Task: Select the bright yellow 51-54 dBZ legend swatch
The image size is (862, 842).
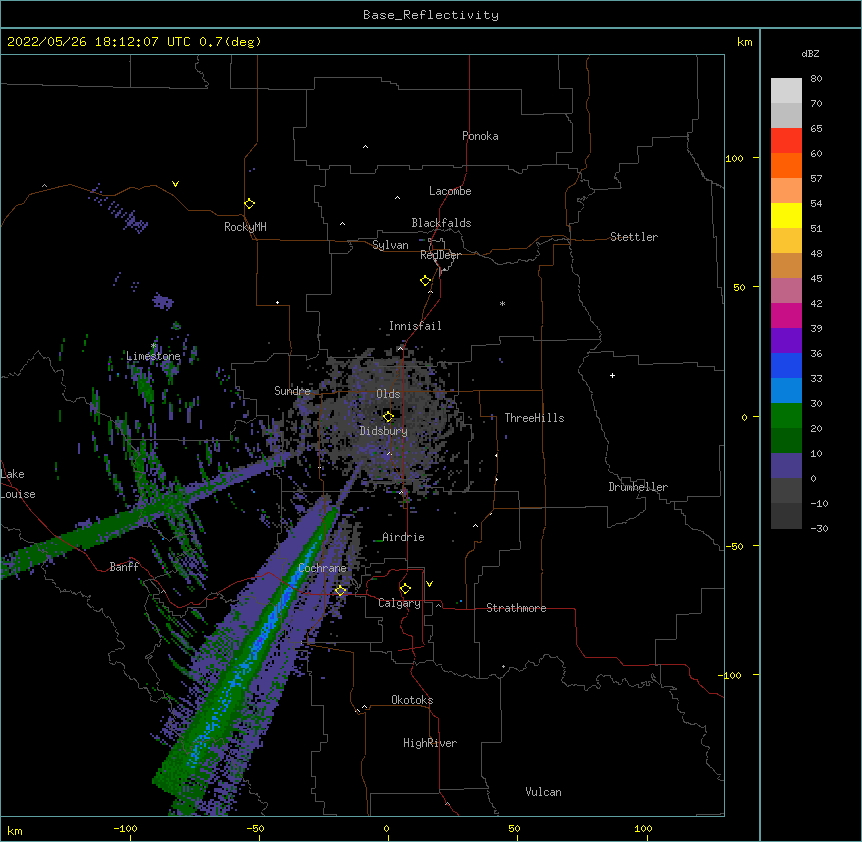Action: (x=786, y=215)
